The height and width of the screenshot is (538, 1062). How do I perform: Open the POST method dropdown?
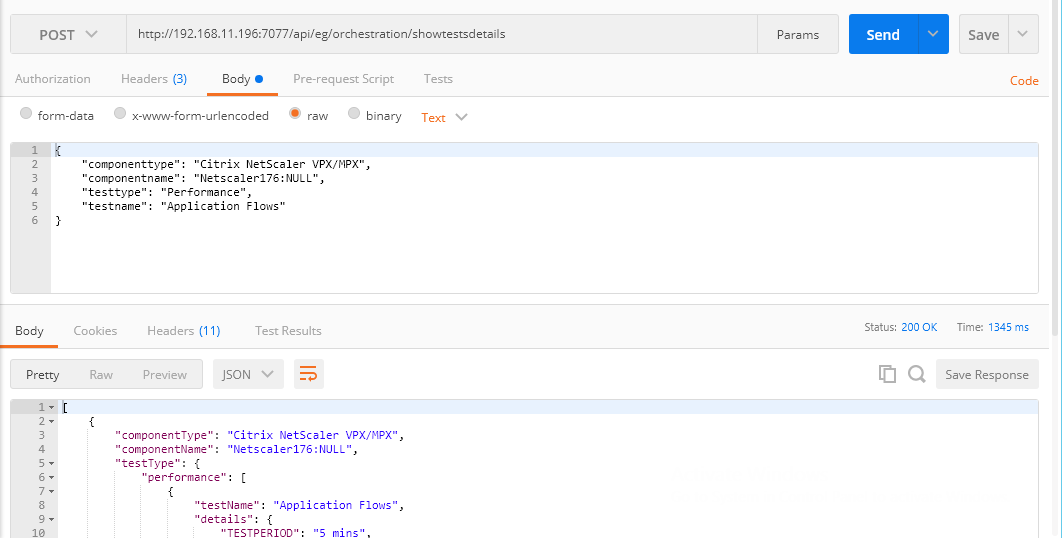coord(68,35)
